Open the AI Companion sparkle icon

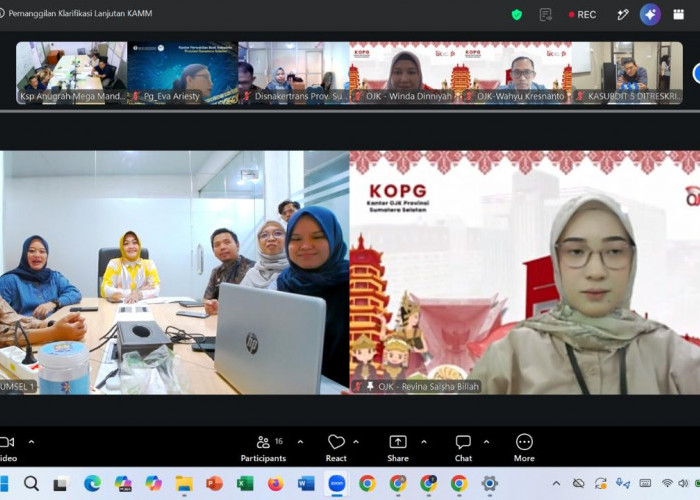coord(650,15)
